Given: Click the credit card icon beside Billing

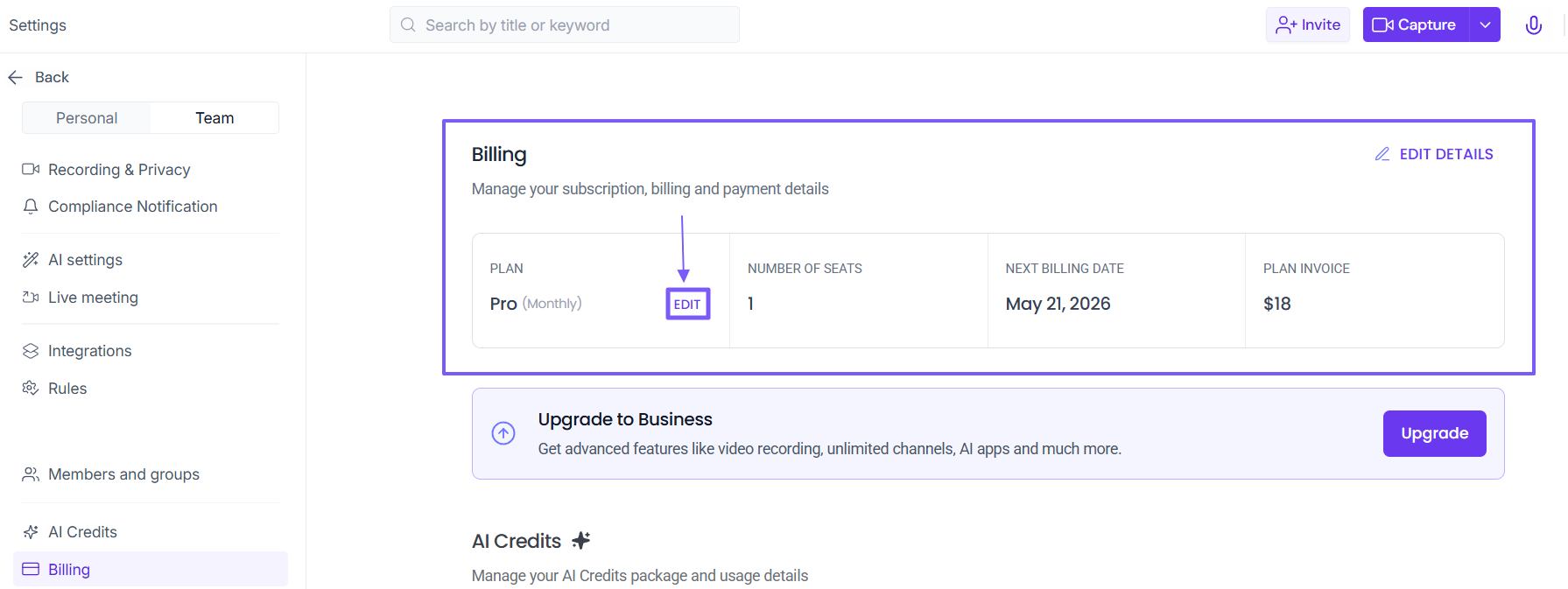Looking at the screenshot, I should [x=31, y=569].
